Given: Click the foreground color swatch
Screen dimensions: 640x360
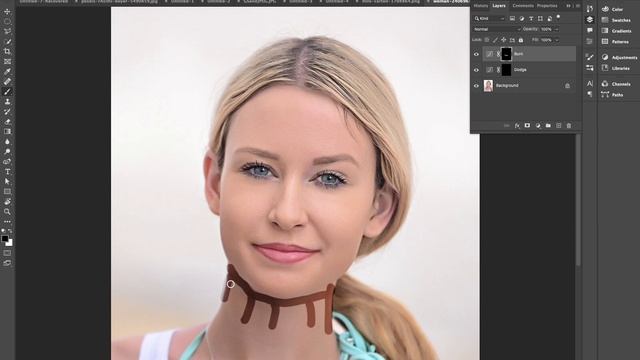Looking at the screenshot, I should pos(5,238).
